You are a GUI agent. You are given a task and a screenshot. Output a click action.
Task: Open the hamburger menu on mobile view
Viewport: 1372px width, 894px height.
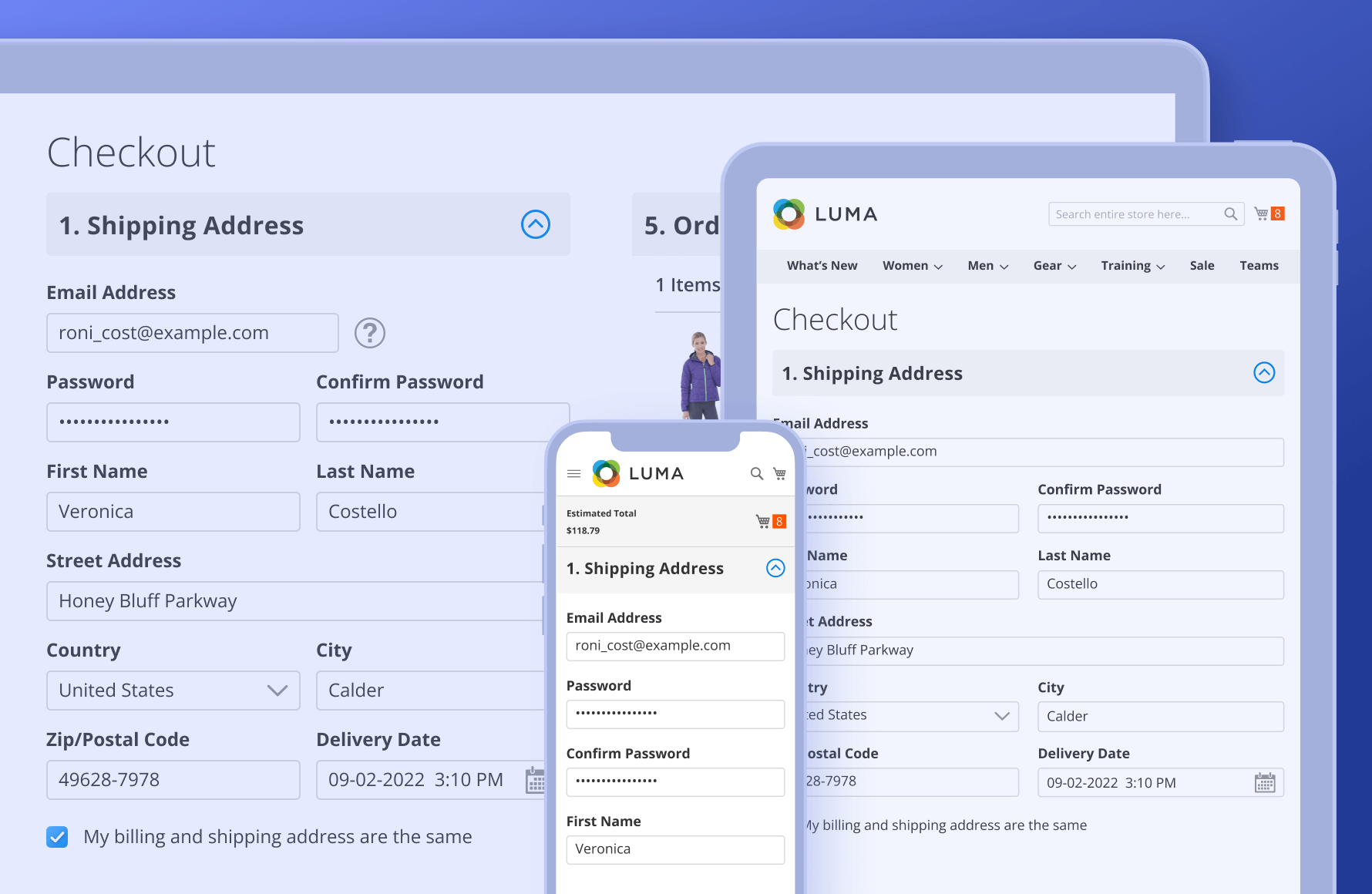click(x=573, y=473)
